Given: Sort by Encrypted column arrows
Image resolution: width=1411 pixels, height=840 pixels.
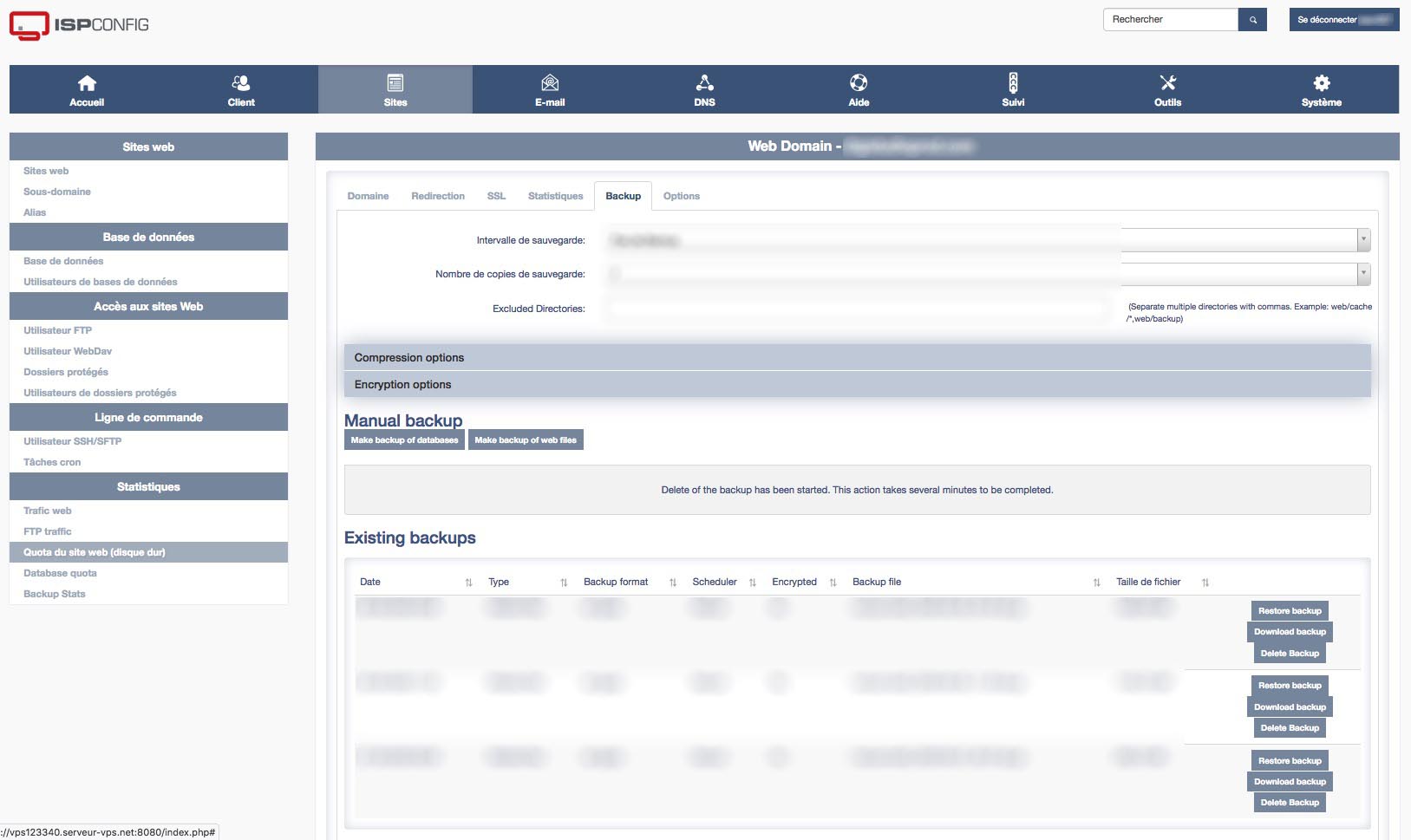Looking at the screenshot, I should (x=833, y=583).
